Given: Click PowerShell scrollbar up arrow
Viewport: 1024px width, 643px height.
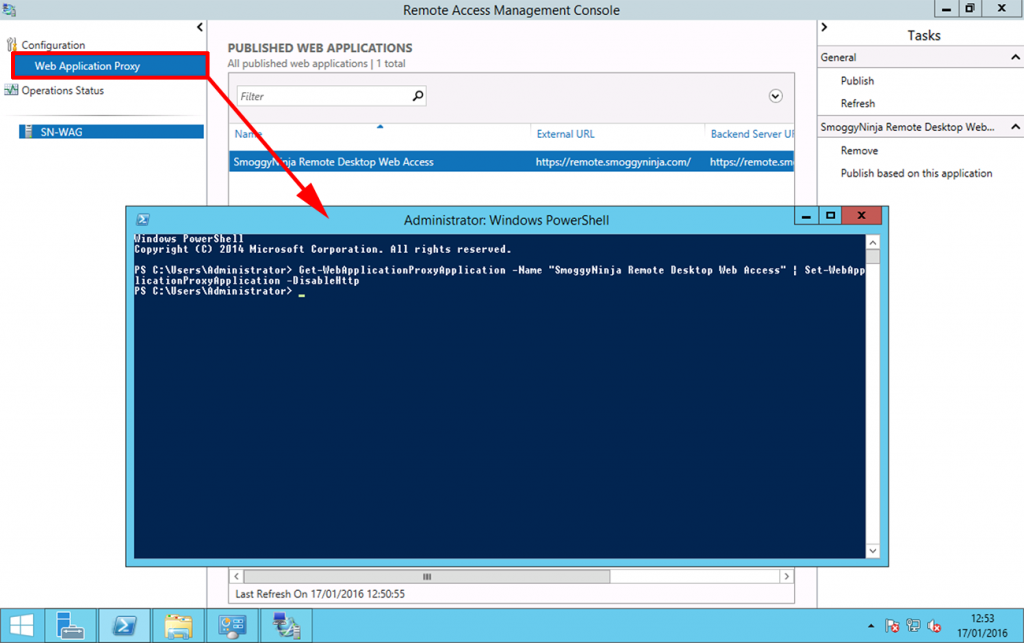Looking at the screenshot, I should click(872, 242).
